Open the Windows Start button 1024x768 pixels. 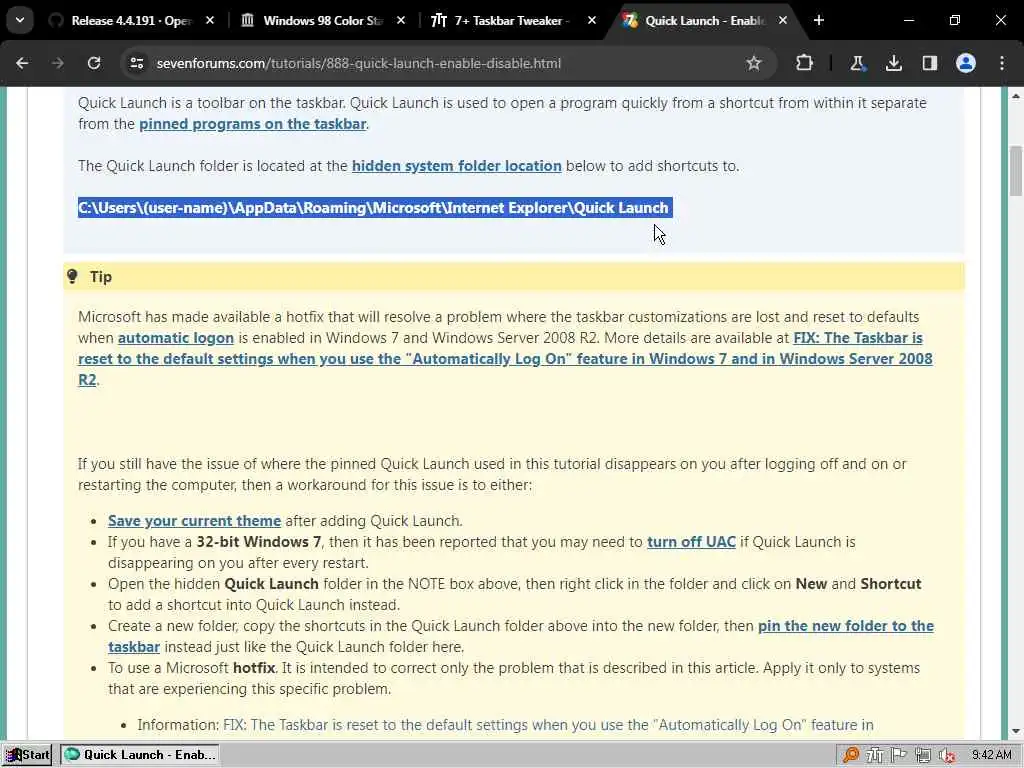(27, 755)
